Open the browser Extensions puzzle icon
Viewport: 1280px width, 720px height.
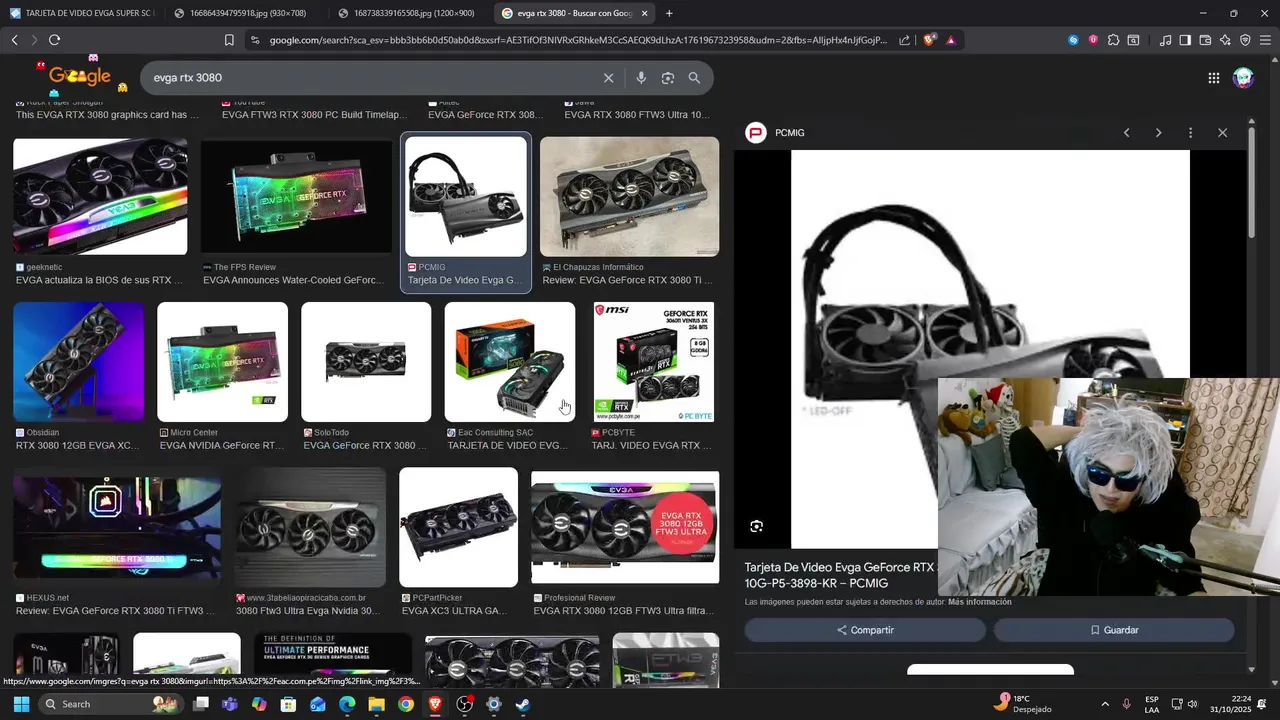1113,40
